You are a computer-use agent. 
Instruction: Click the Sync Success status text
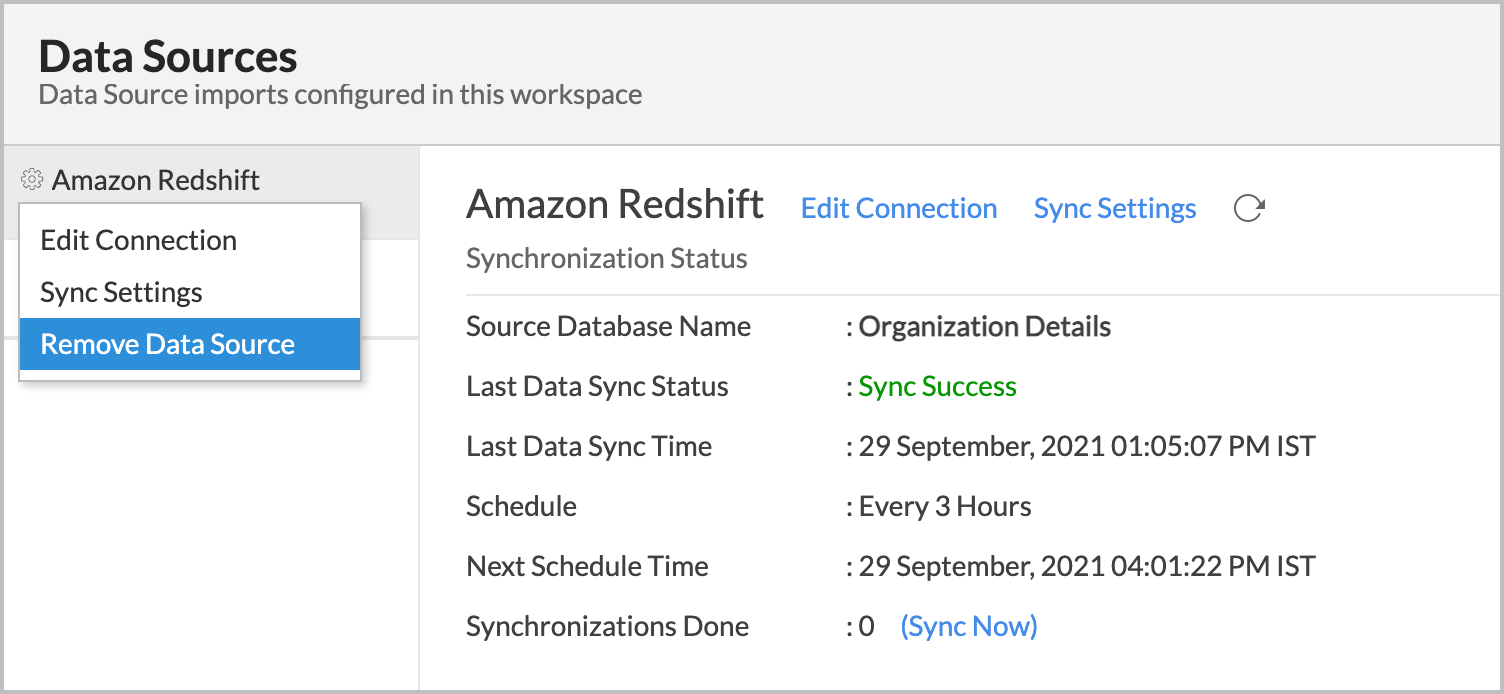(937, 386)
